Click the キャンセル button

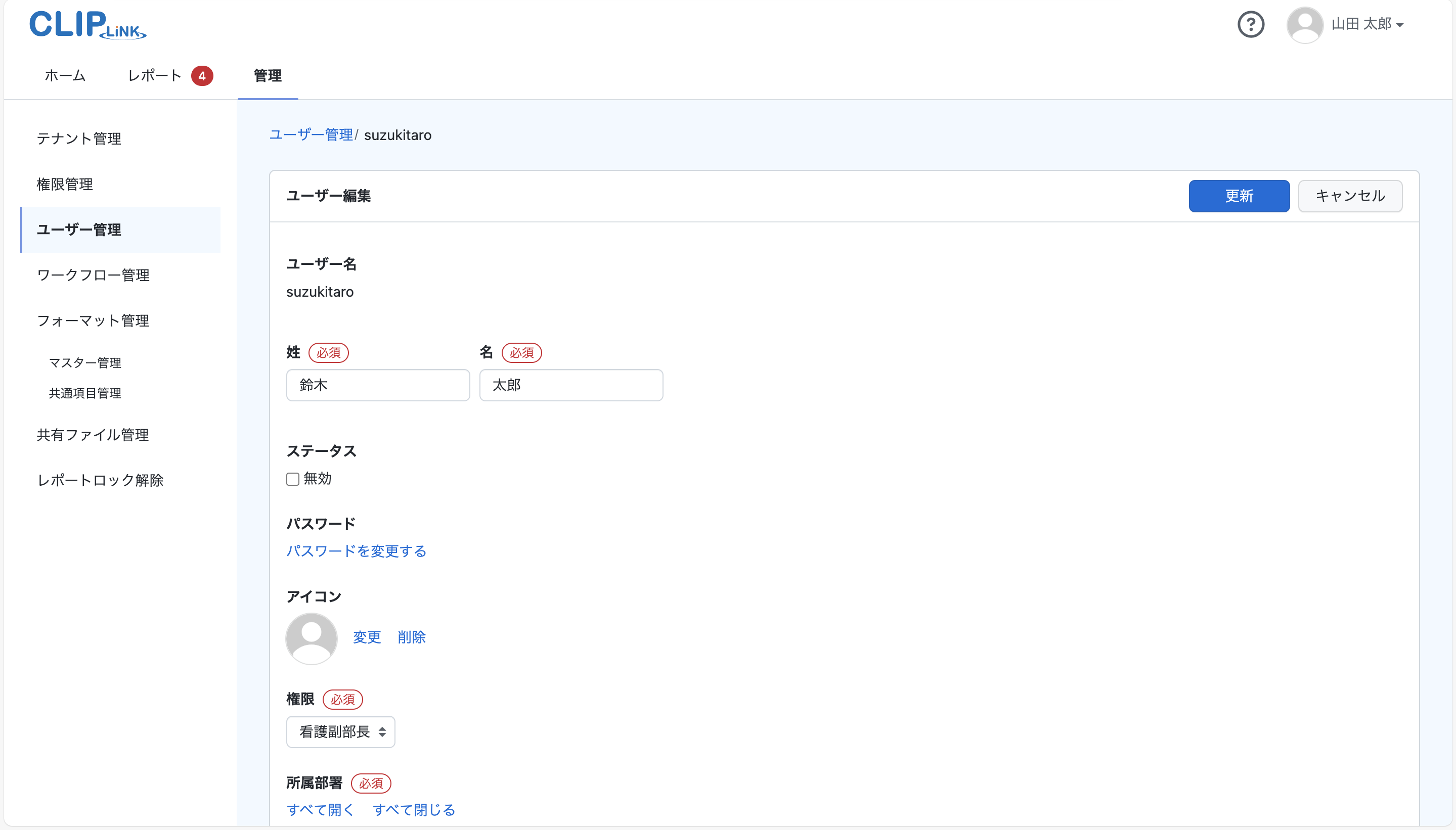[1349, 196]
